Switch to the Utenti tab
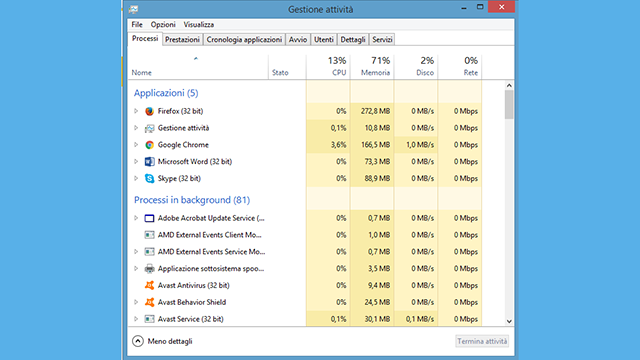The height and width of the screenshot is (360, 640). 324,40
